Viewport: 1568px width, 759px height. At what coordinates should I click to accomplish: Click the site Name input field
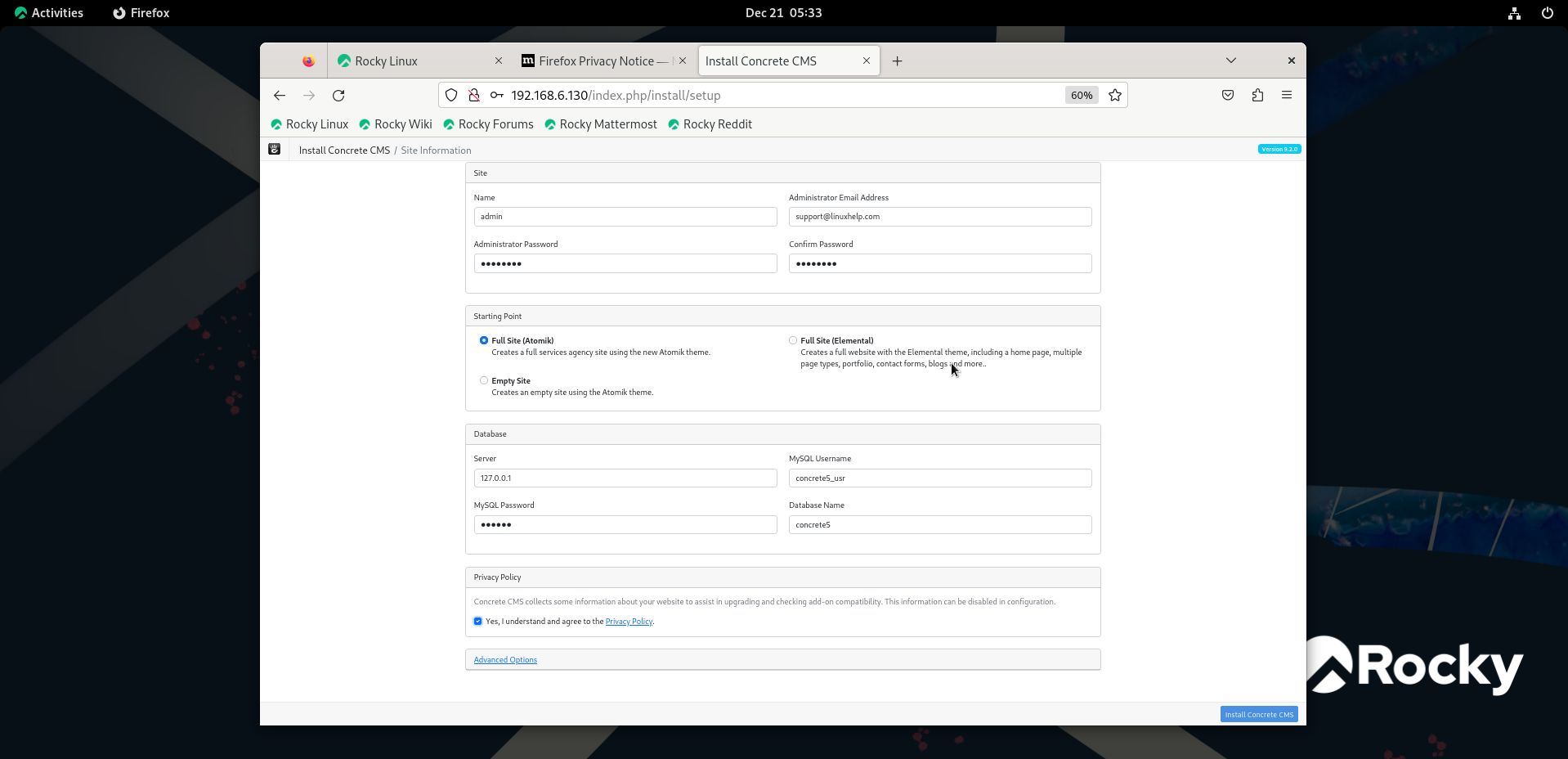click(x=625, y=217)
